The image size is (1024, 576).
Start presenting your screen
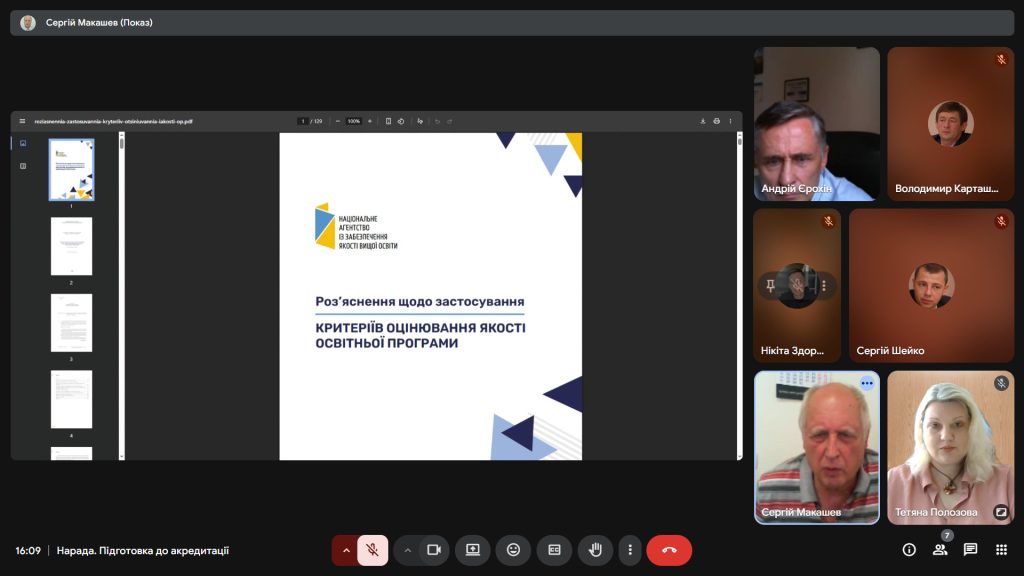[x=473, y=550]
